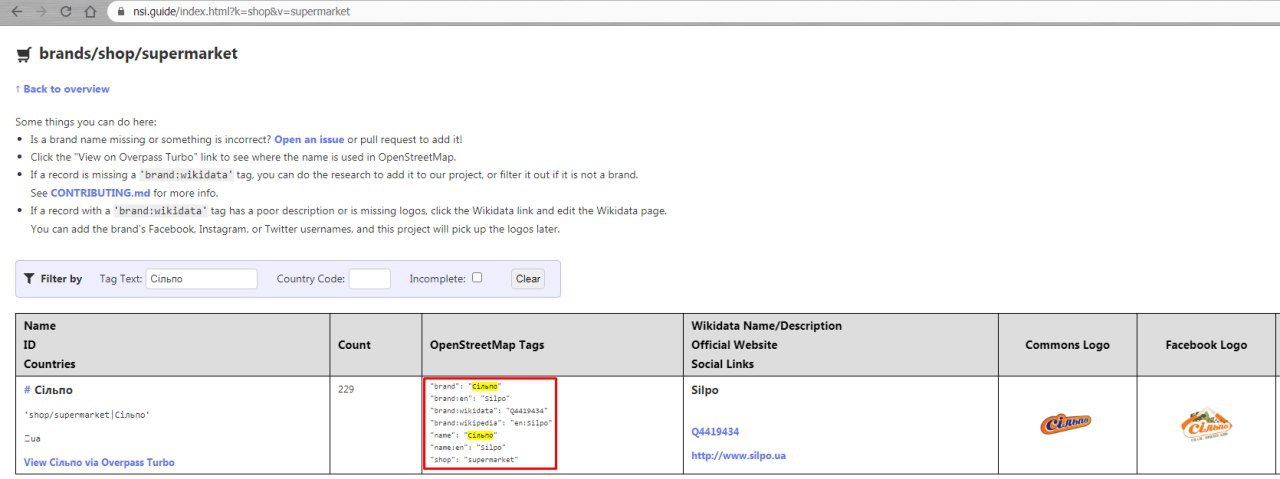Click the brand:wikidata tag line in the tag list
Viewport: 1280px width, 479px height.
click(x=488, y=411)
